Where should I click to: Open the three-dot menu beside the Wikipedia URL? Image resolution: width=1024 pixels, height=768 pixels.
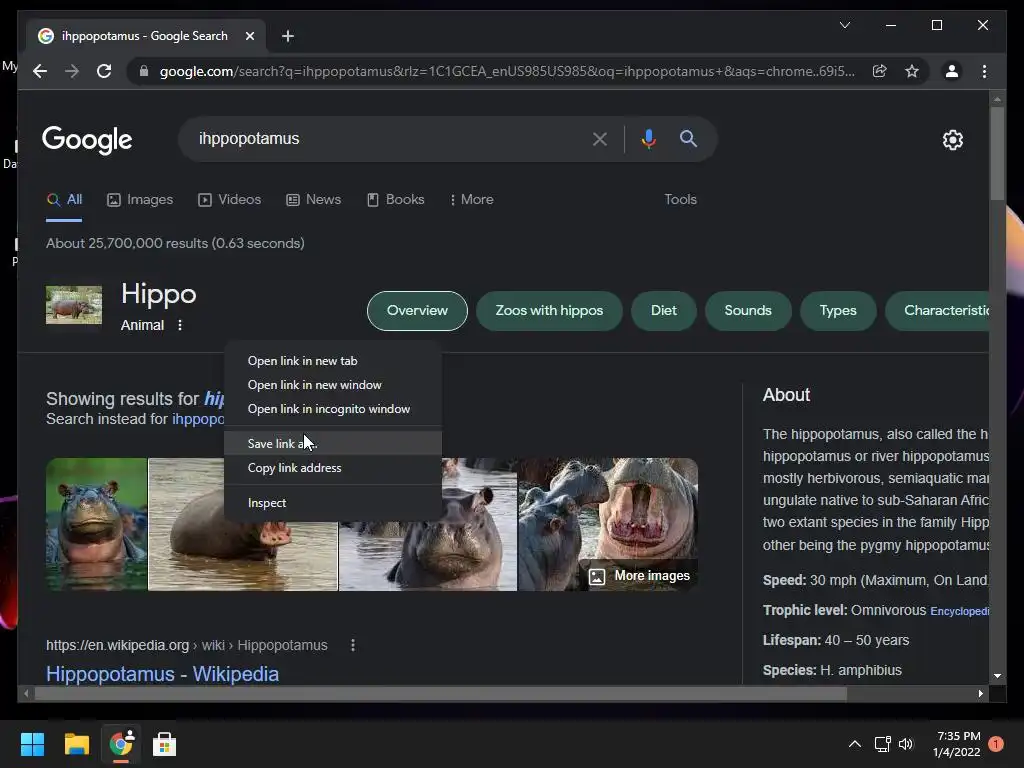pyautogui.click(x=353, y=645)
